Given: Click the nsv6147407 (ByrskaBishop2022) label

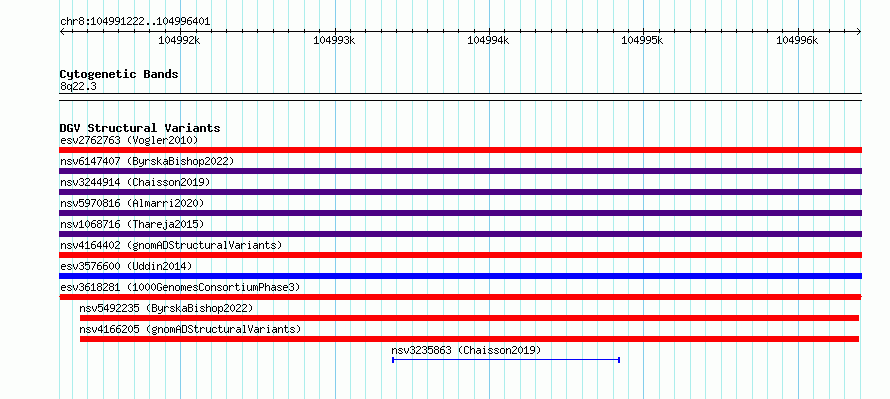Looking at the screenshot, I should [x=147, y=161].
